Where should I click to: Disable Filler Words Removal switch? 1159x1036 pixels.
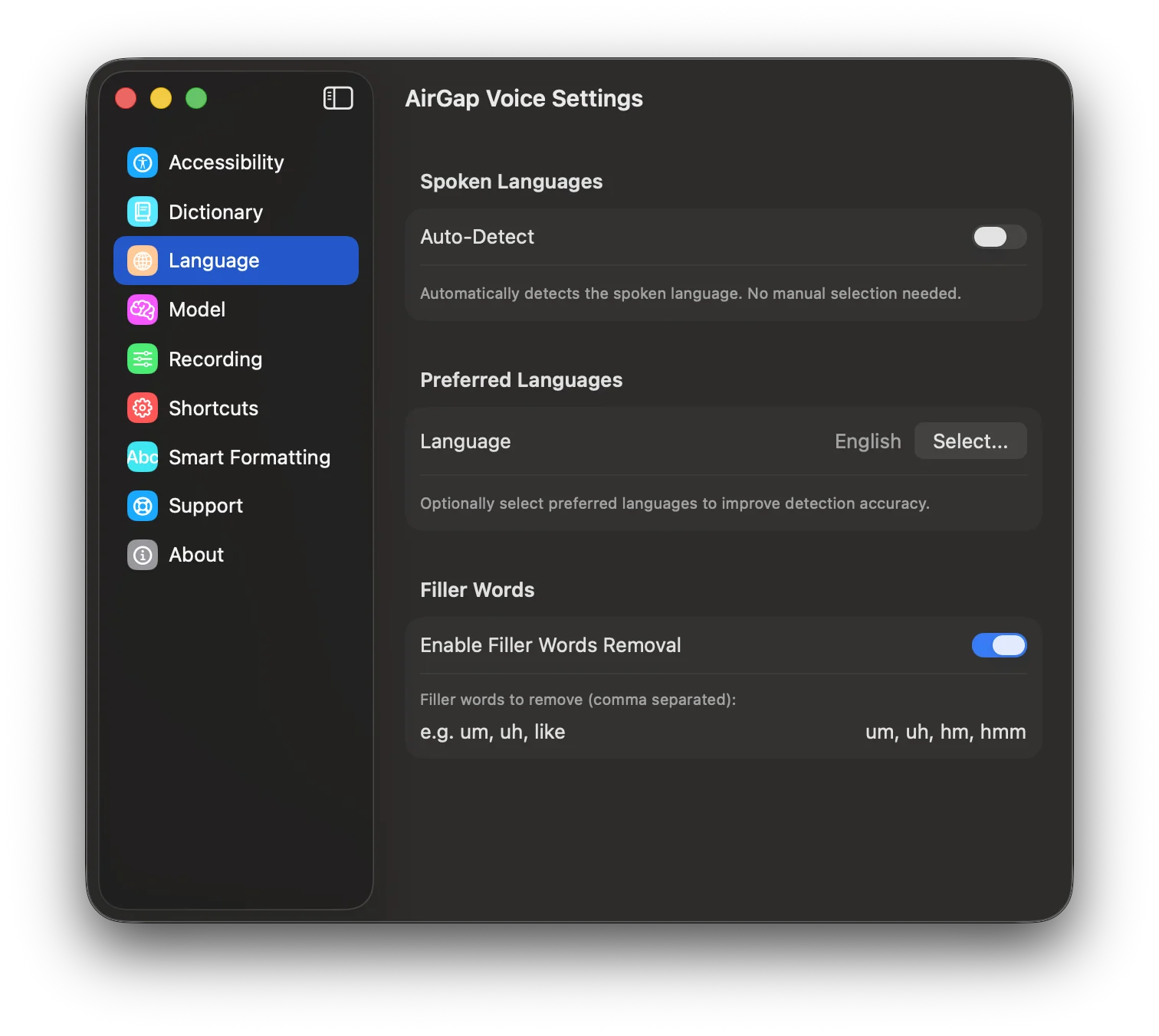click(x=1000, y=645)
